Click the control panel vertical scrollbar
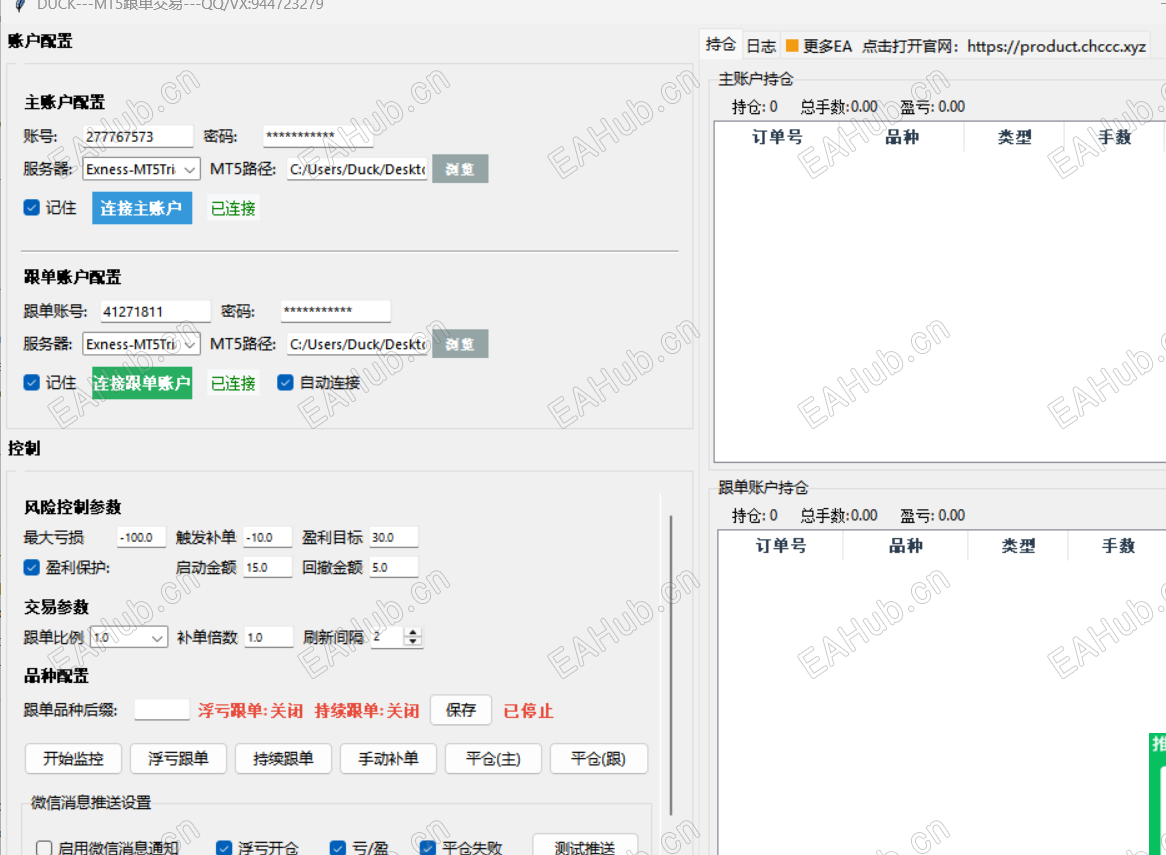Viewport: 1166px width, 855px height. coord(671,665)
